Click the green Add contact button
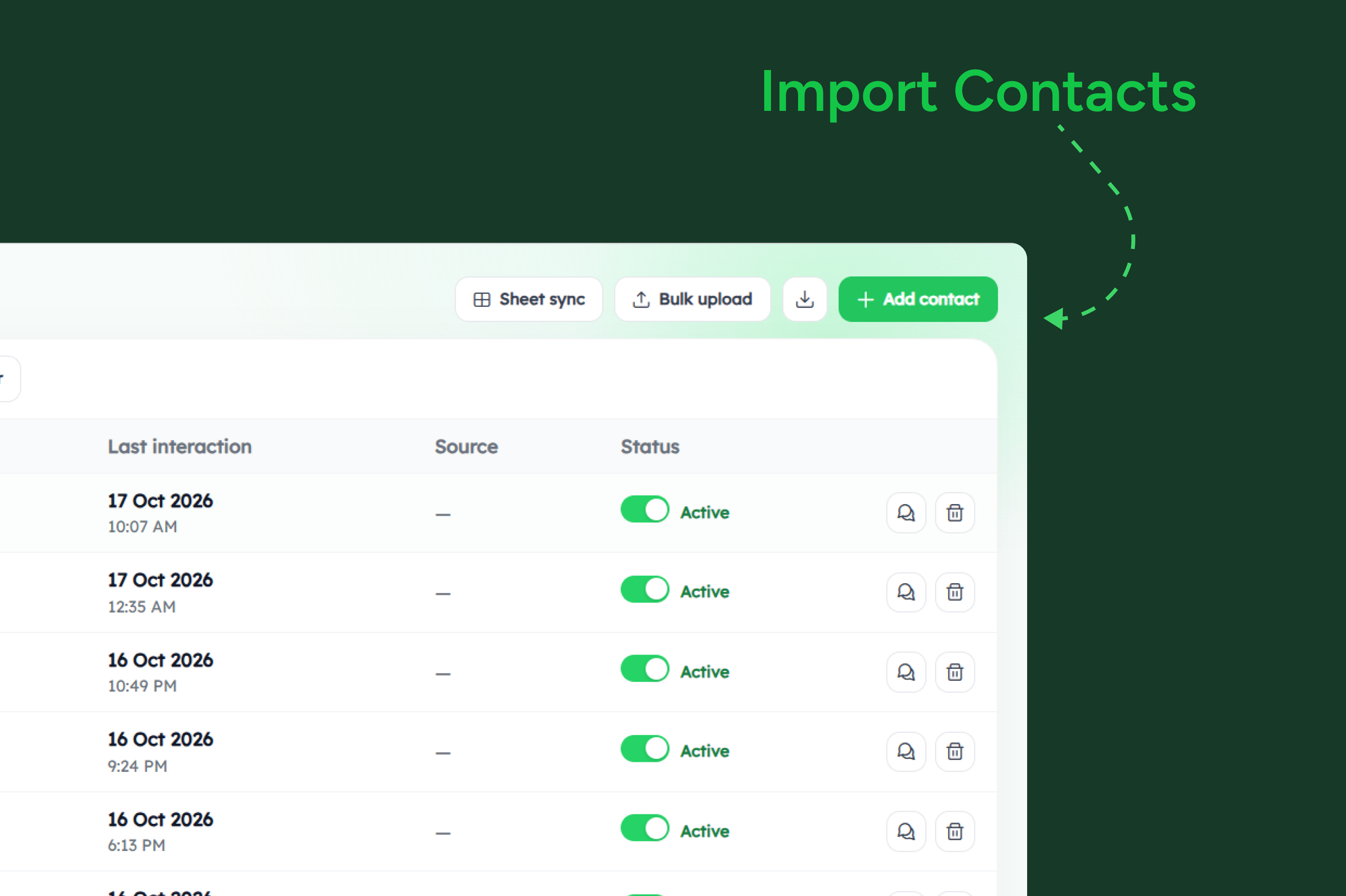 (x=918, y=300)
